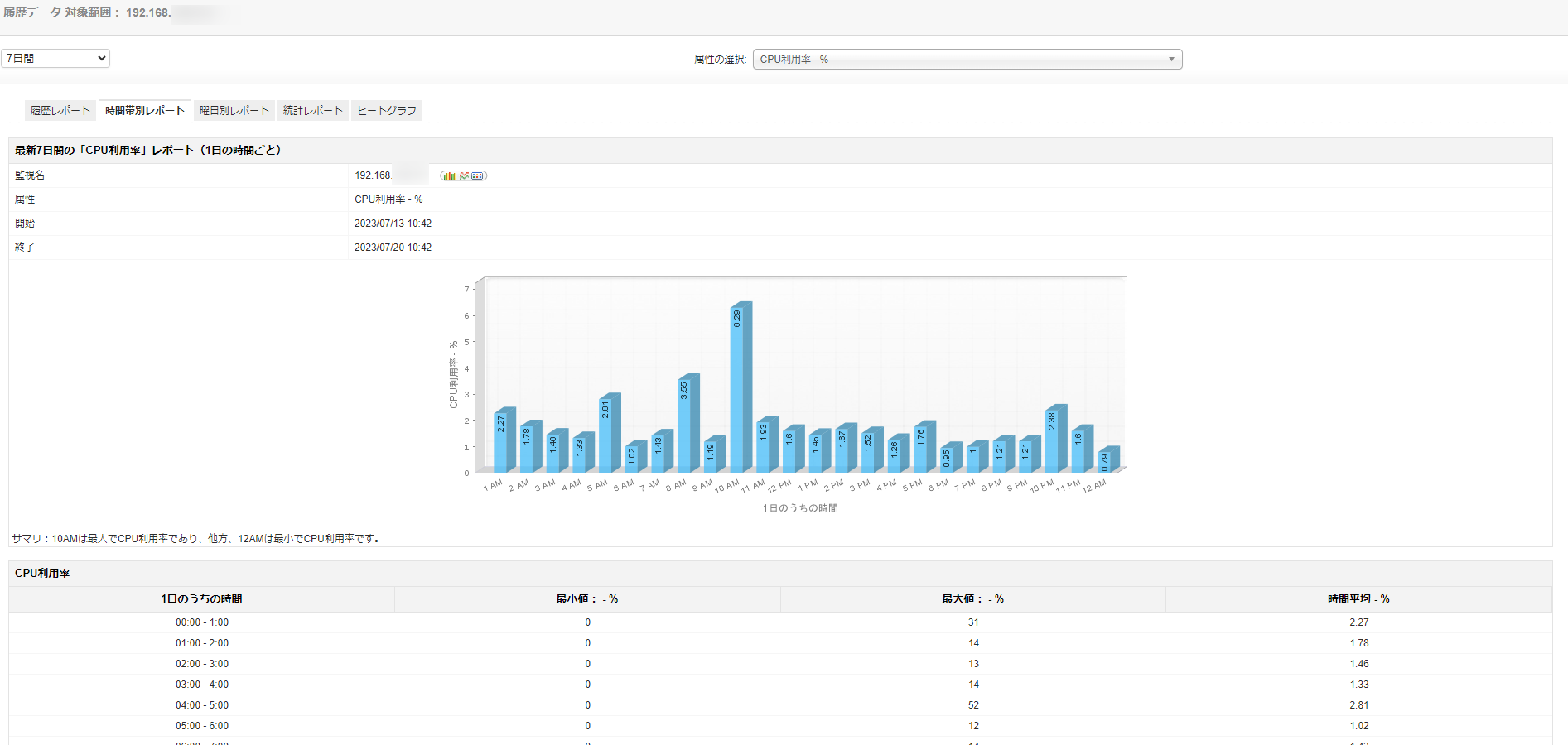Image resolution: width=1568 pixels, height=745 pixels.
Task: Click the 11 AM bar showing 1.93
Action: 766,445
